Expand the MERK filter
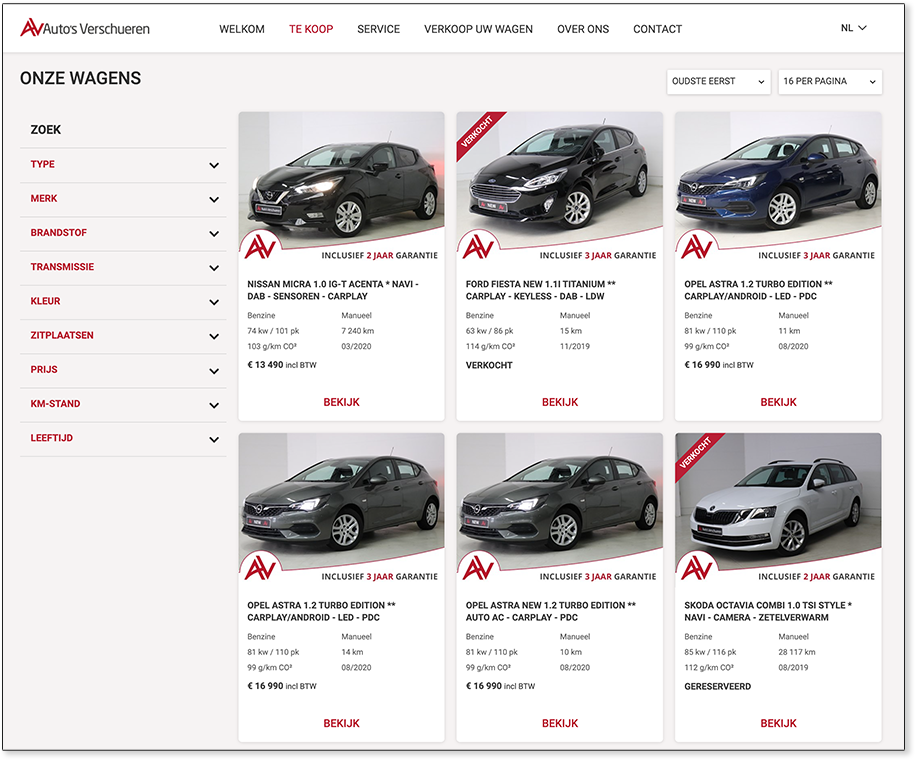This screenshot has height=760, width=915. [123, 200]
